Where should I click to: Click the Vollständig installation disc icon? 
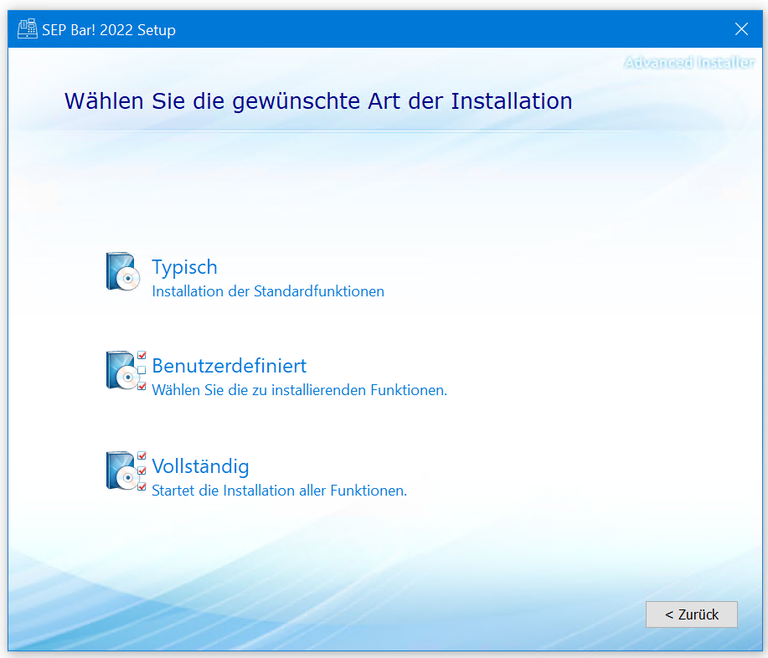pyautogui.click(x=126, y=471)
